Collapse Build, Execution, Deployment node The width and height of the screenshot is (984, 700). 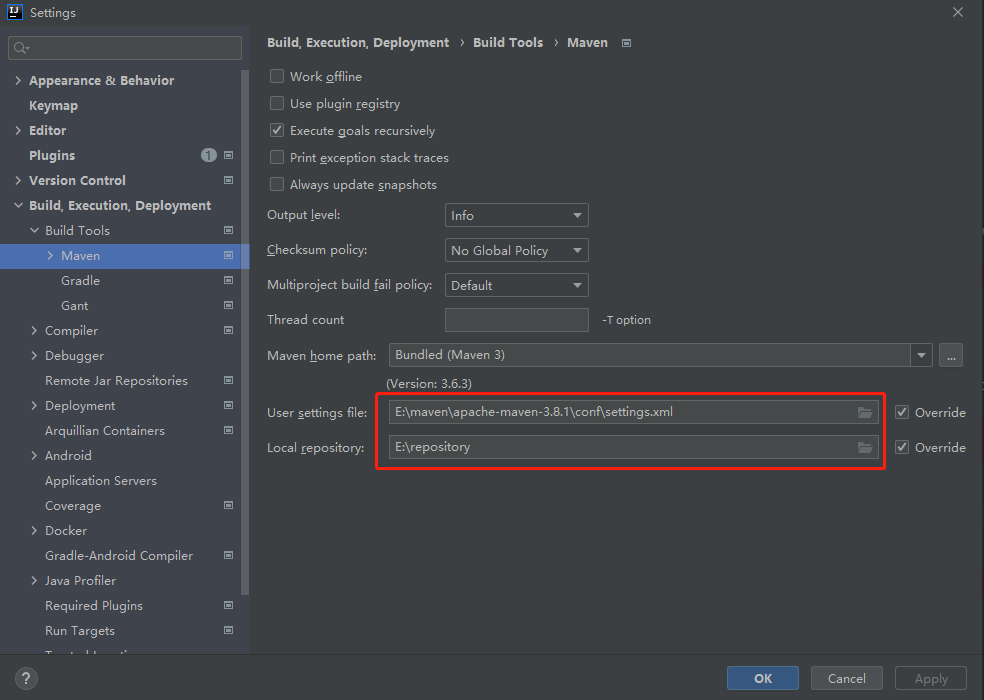coord(18,205)
